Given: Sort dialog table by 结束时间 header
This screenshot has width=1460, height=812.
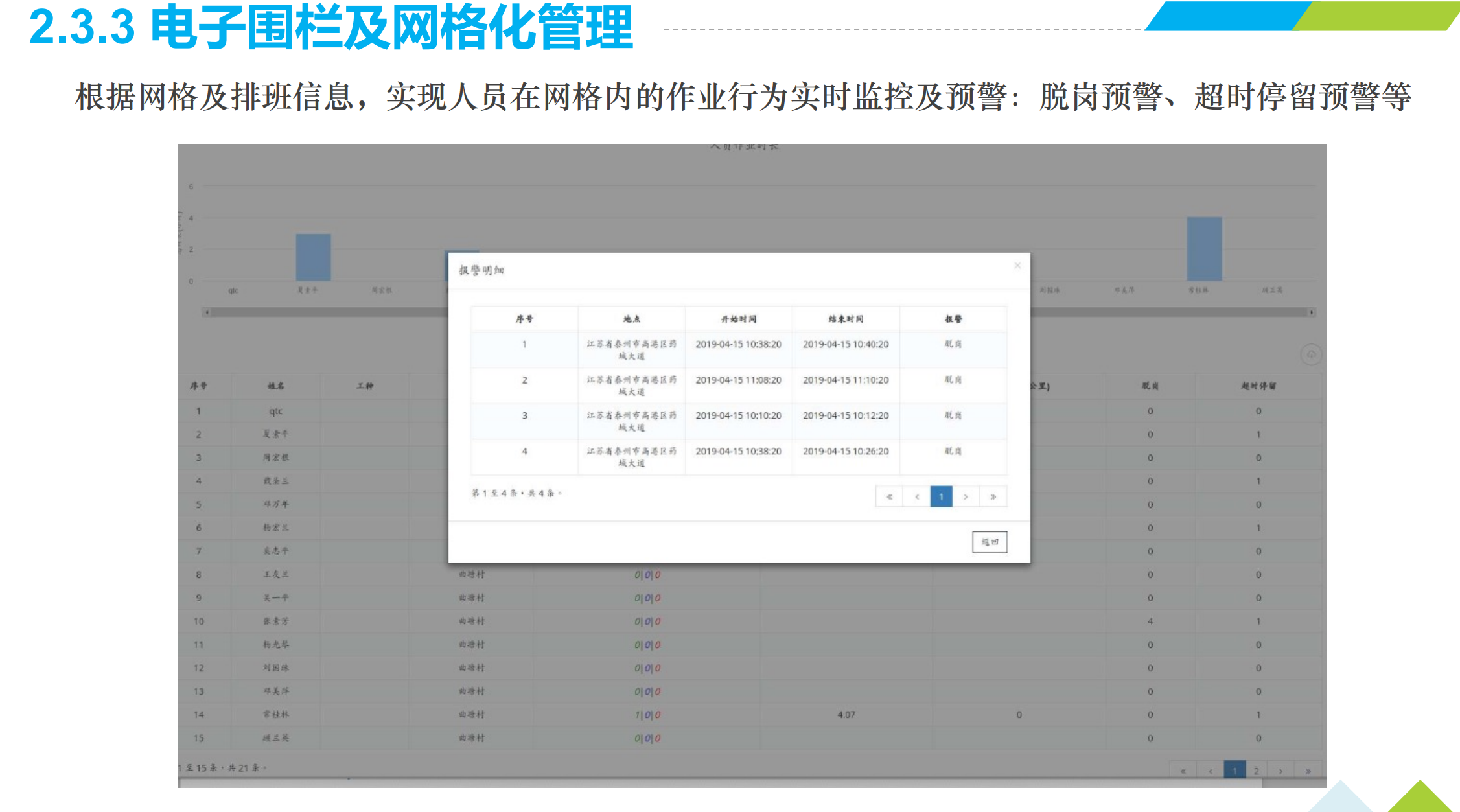Looking at the screenshot, I should (x=845, y=319).
